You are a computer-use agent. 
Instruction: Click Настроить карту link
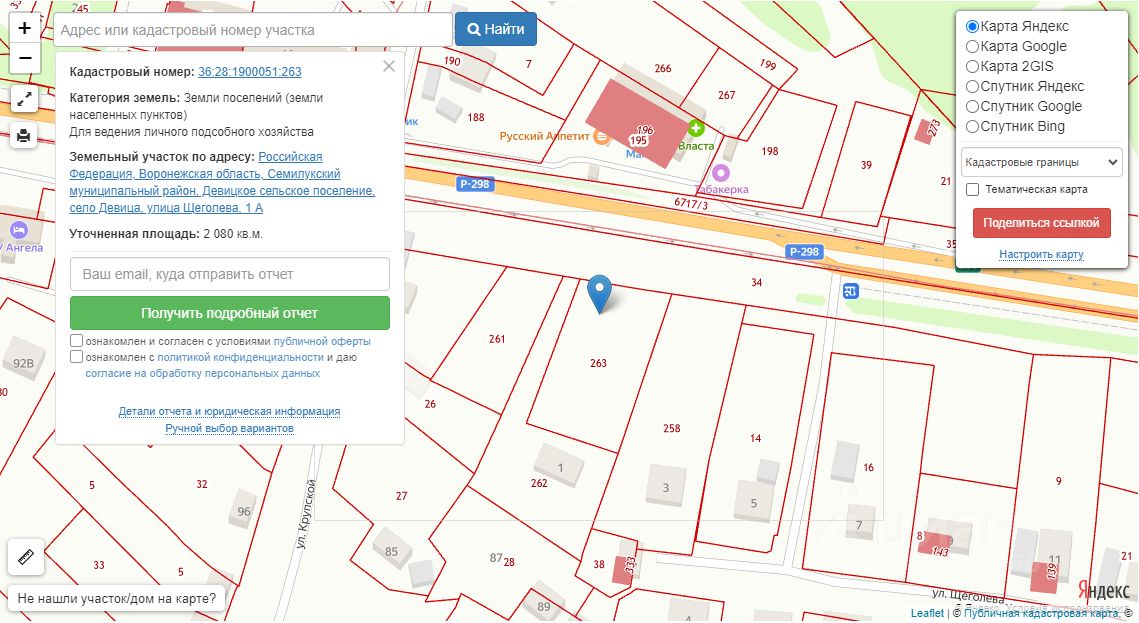pyautogui.click(x=1041, y=255)
